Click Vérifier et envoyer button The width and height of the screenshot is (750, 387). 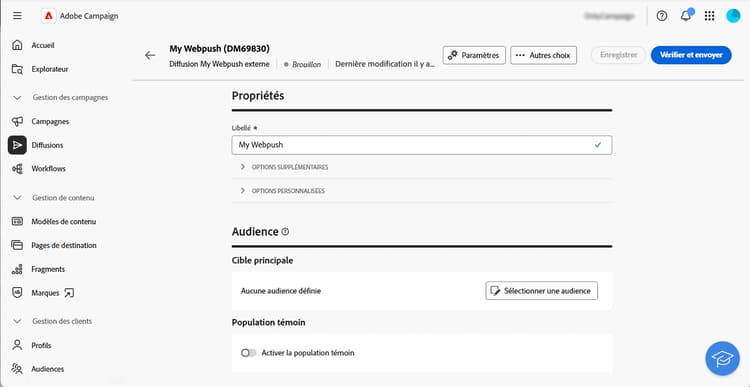click(691, 55)
